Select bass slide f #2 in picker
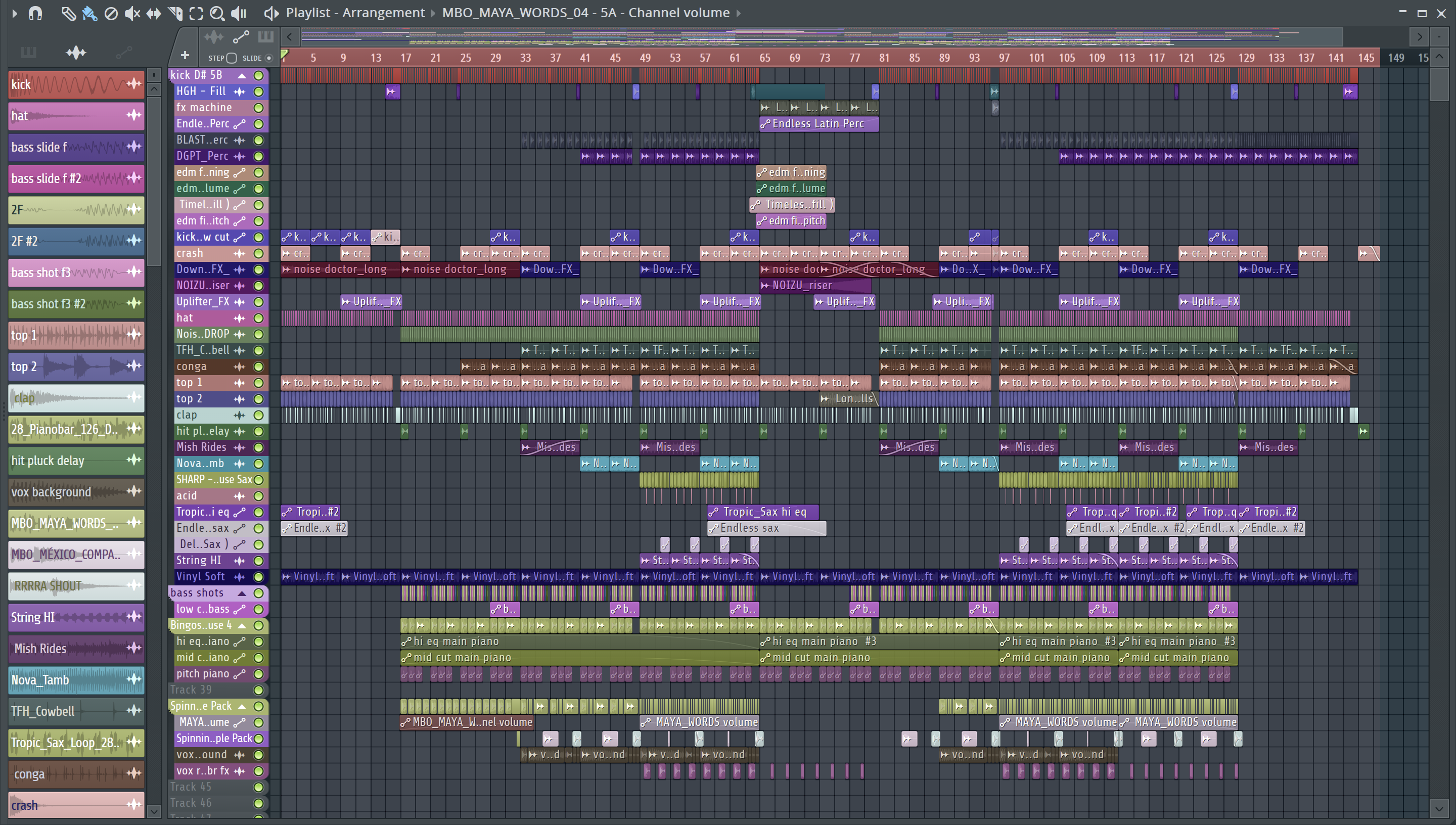 [76, 178]
